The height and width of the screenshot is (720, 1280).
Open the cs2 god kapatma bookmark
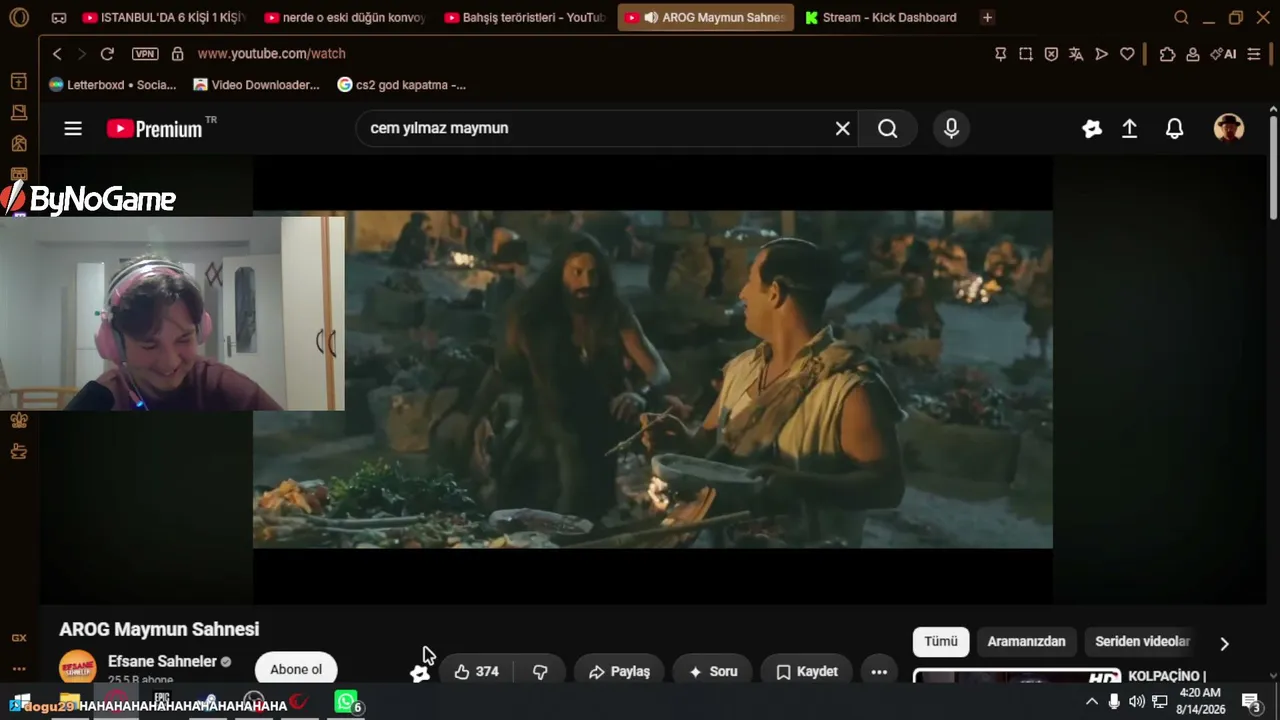402,85
